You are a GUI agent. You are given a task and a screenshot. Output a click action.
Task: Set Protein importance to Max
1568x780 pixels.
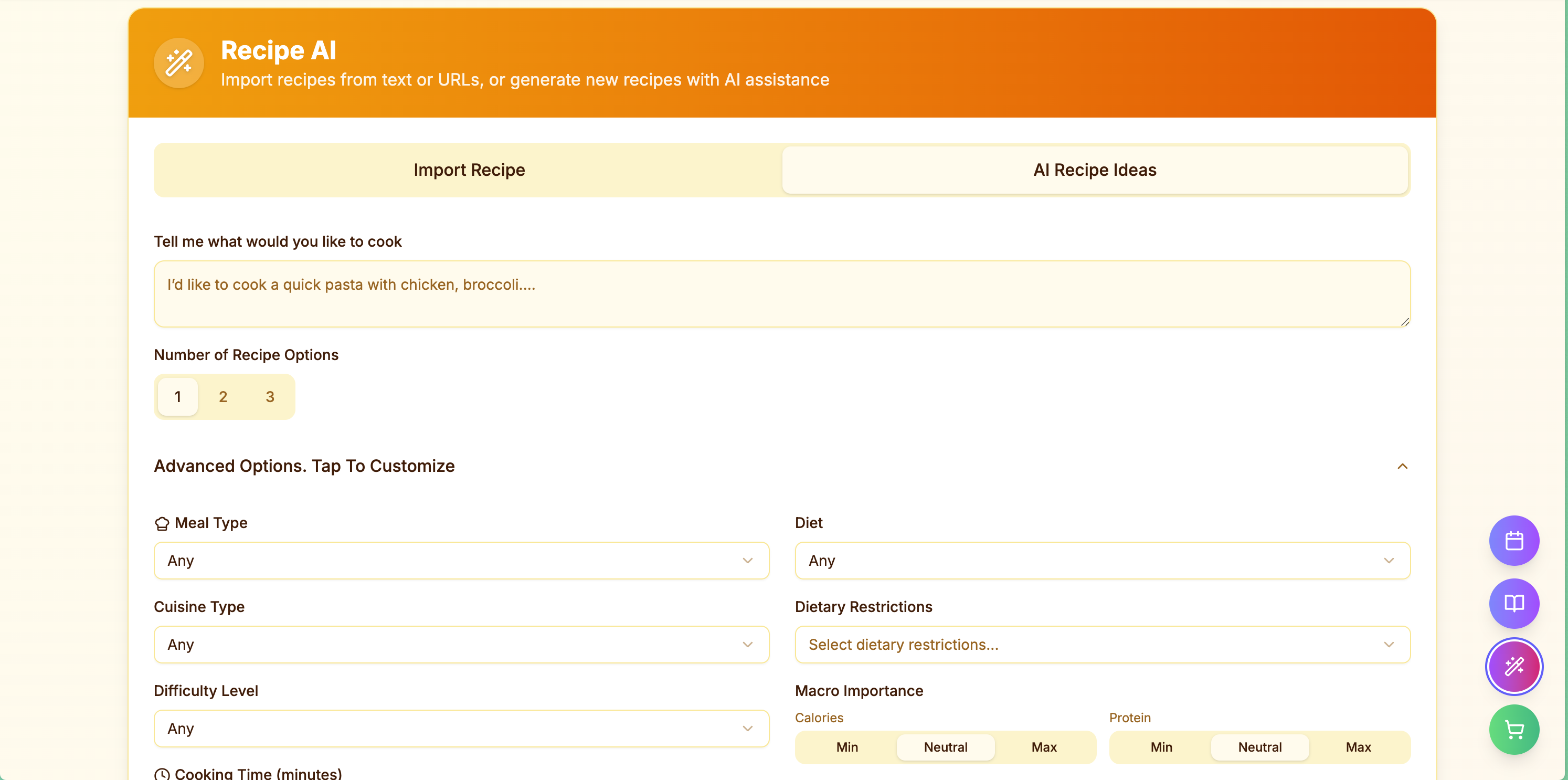[1358, 747]
